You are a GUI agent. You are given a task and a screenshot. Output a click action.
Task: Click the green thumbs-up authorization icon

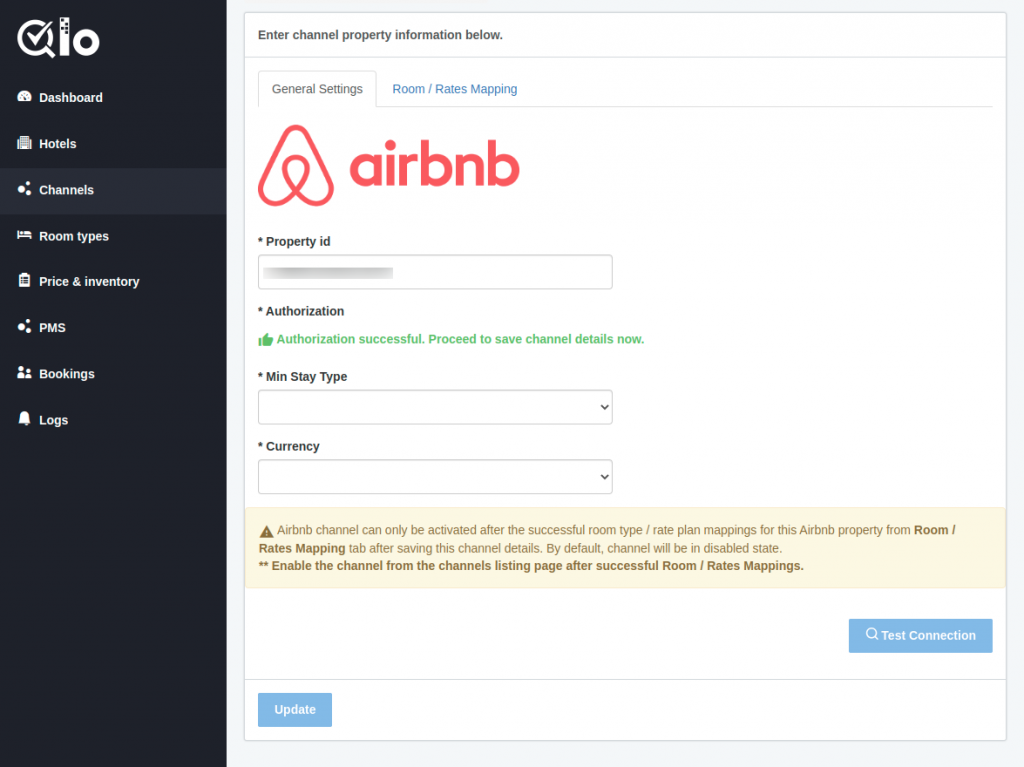[265, 340]
